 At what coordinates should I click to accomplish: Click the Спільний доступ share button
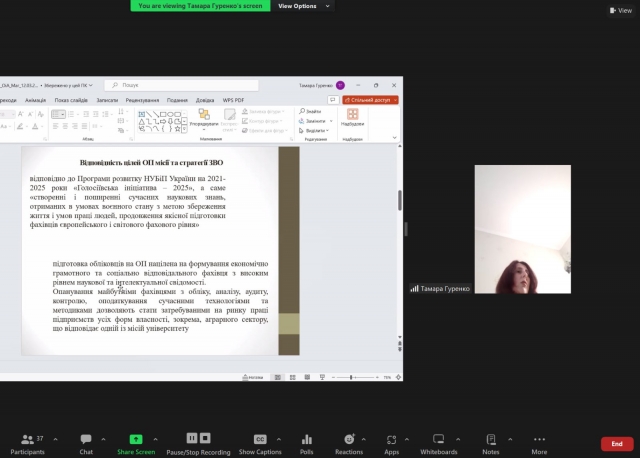click(371, 100)
